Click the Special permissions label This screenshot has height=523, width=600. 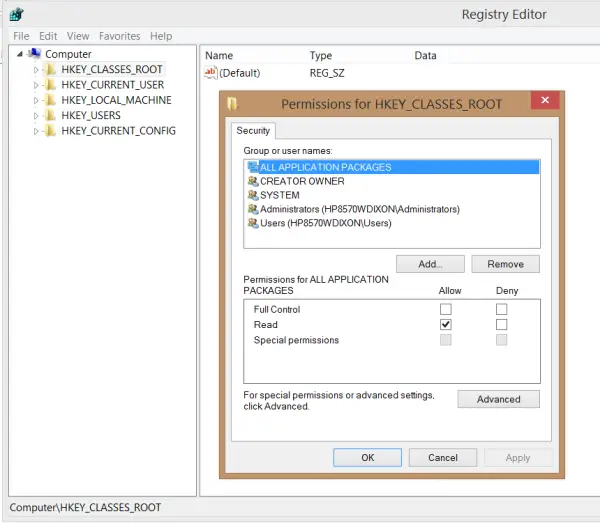click(296, 340)
